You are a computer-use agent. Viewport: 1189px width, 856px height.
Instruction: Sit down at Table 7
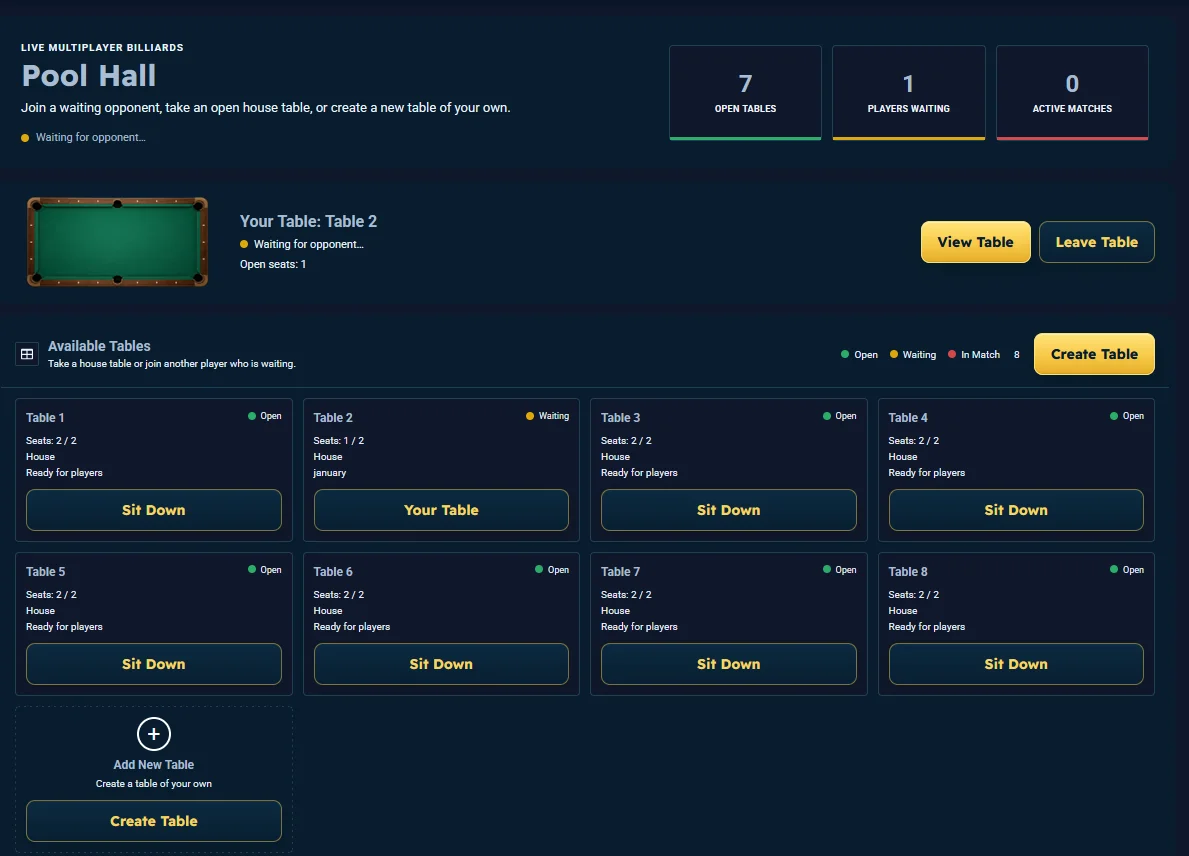tap(729, 664)
